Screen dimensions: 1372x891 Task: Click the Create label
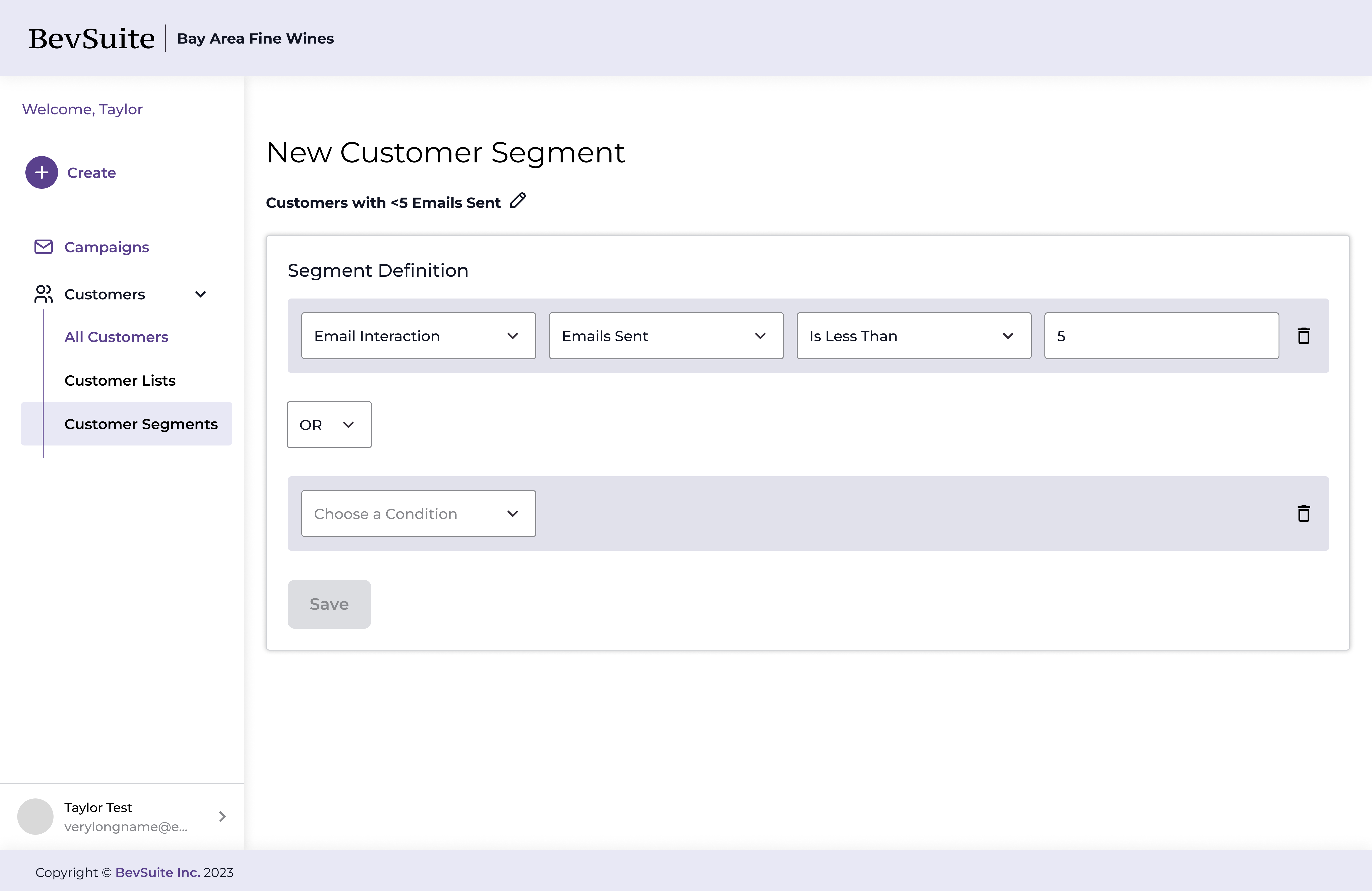click(92, 172)
